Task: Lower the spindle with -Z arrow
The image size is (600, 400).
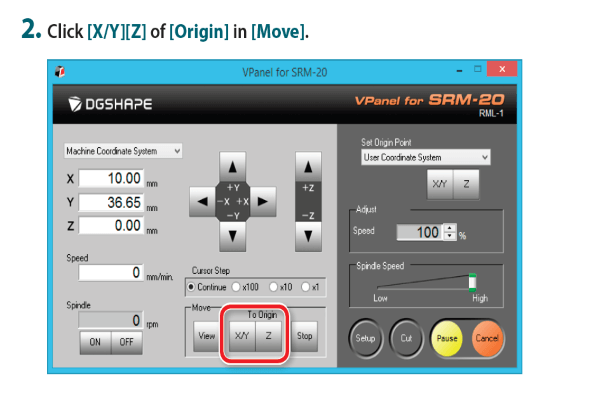Action: pyautogui.click(x=308, y=236)
